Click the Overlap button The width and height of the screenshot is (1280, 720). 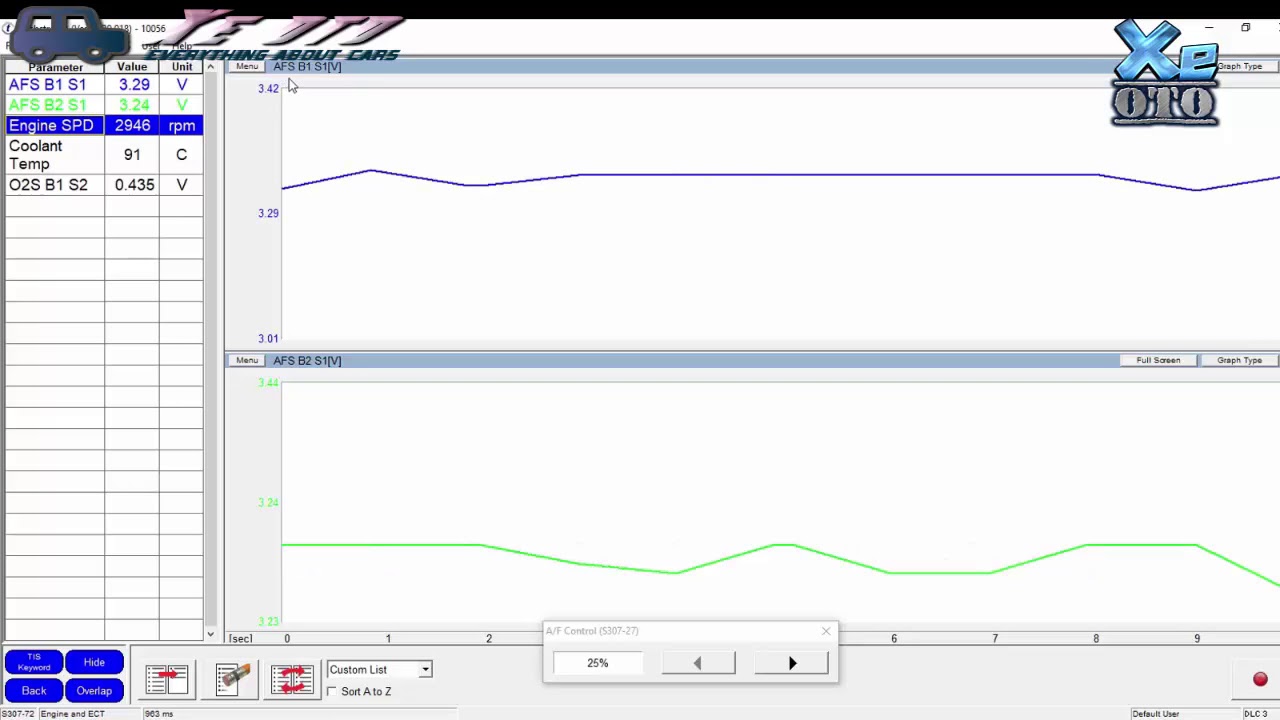coord(94,691)
